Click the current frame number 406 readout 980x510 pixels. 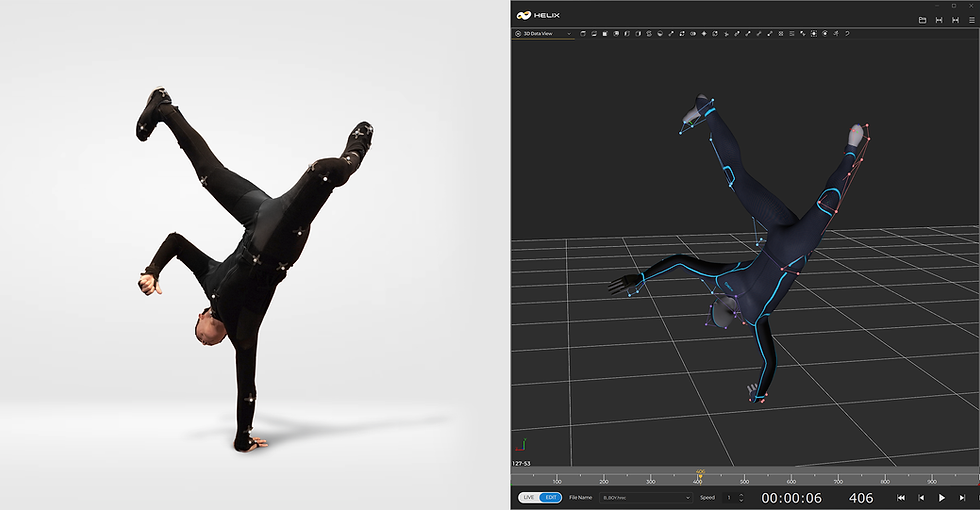click(x=861, y=498)
